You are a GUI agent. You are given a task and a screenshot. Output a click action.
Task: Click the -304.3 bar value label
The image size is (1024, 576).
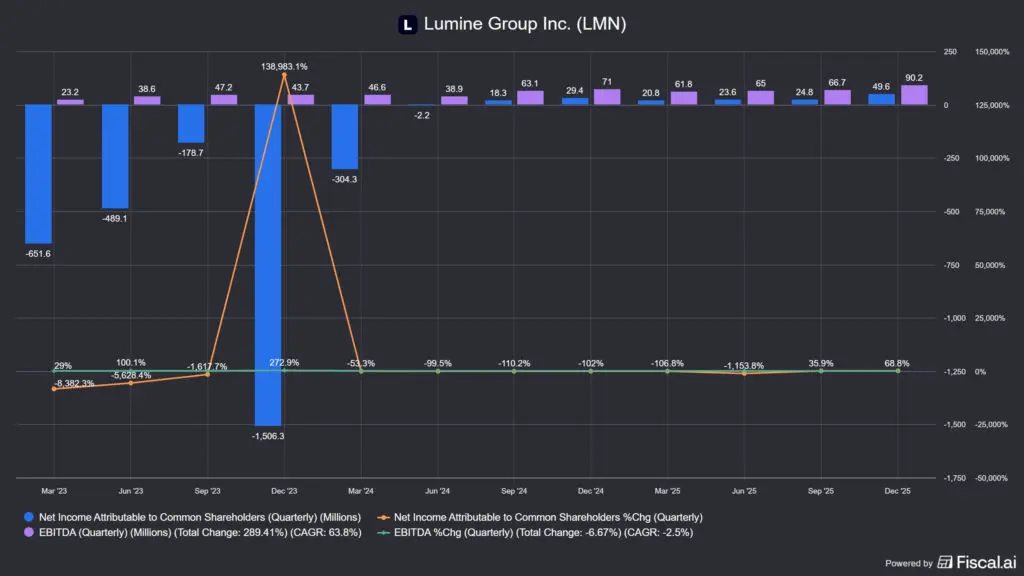(344, 179)
